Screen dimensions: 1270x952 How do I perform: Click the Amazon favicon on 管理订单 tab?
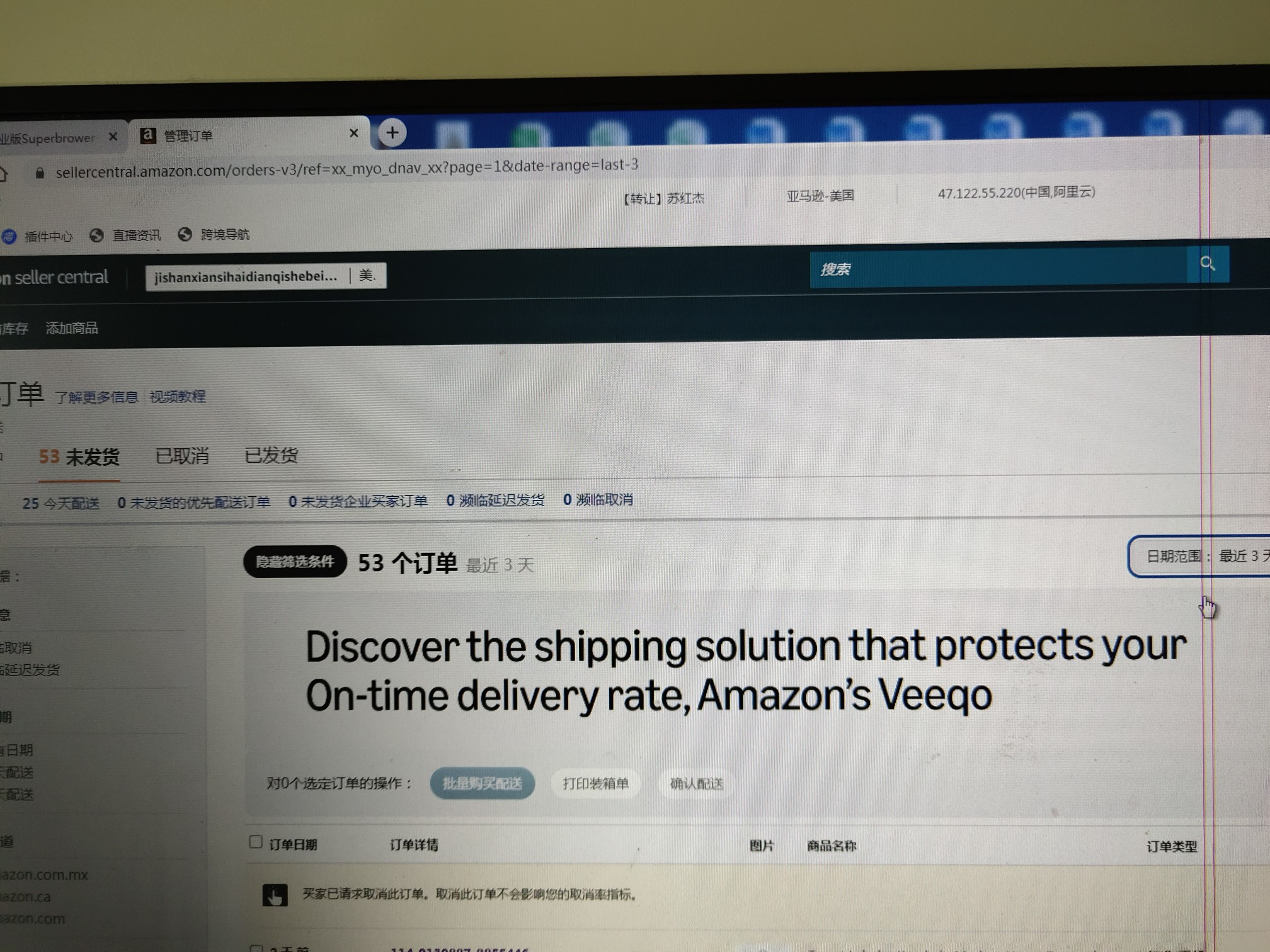(x=148, y=135)
